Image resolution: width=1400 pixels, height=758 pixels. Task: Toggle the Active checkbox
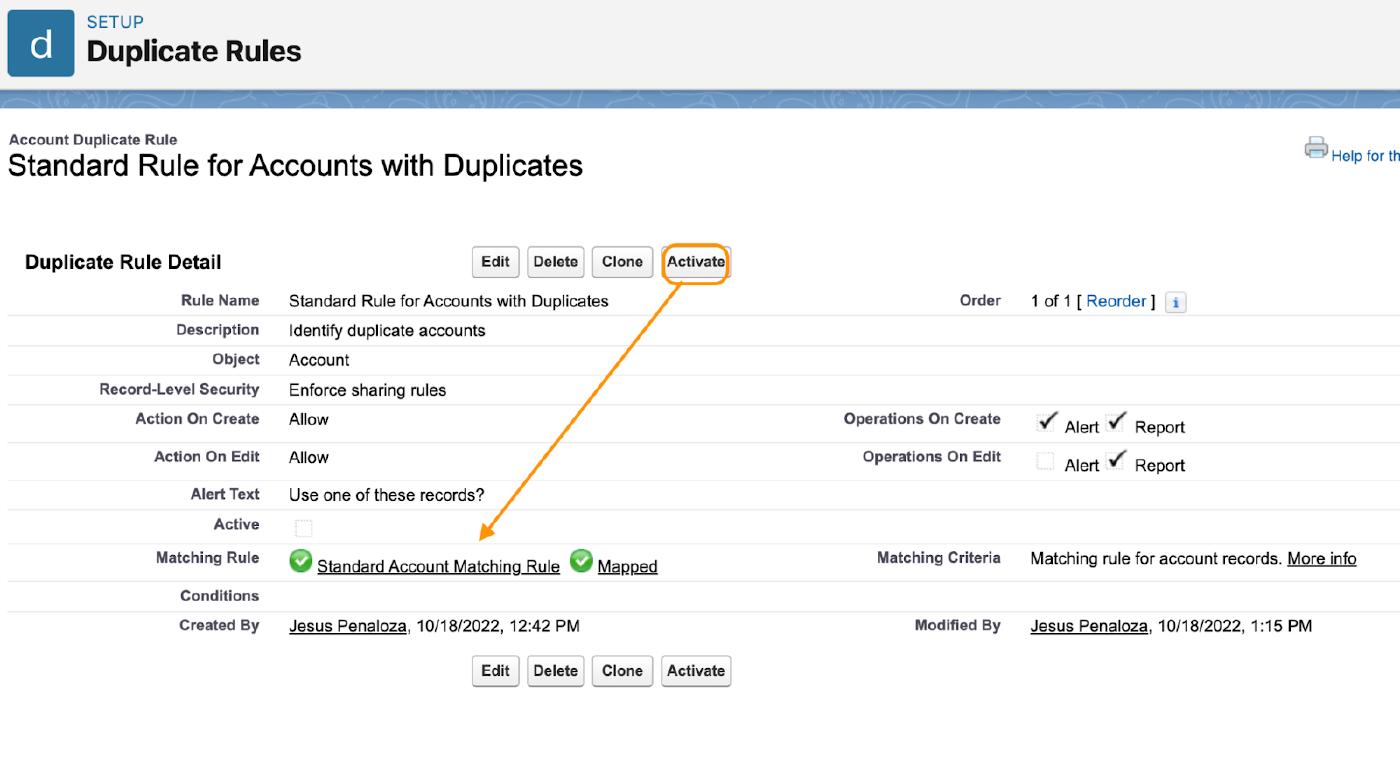coord(304,527)
